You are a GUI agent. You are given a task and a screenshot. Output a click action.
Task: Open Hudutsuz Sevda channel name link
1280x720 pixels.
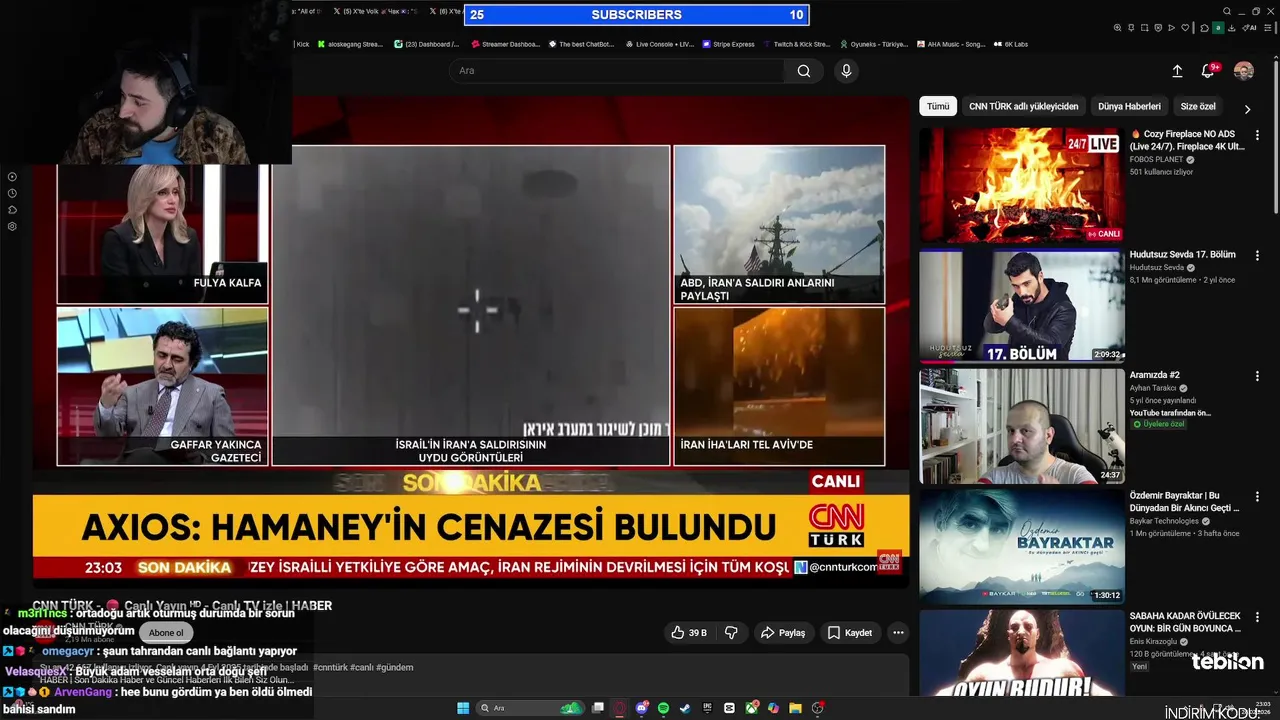point(1157,268)
